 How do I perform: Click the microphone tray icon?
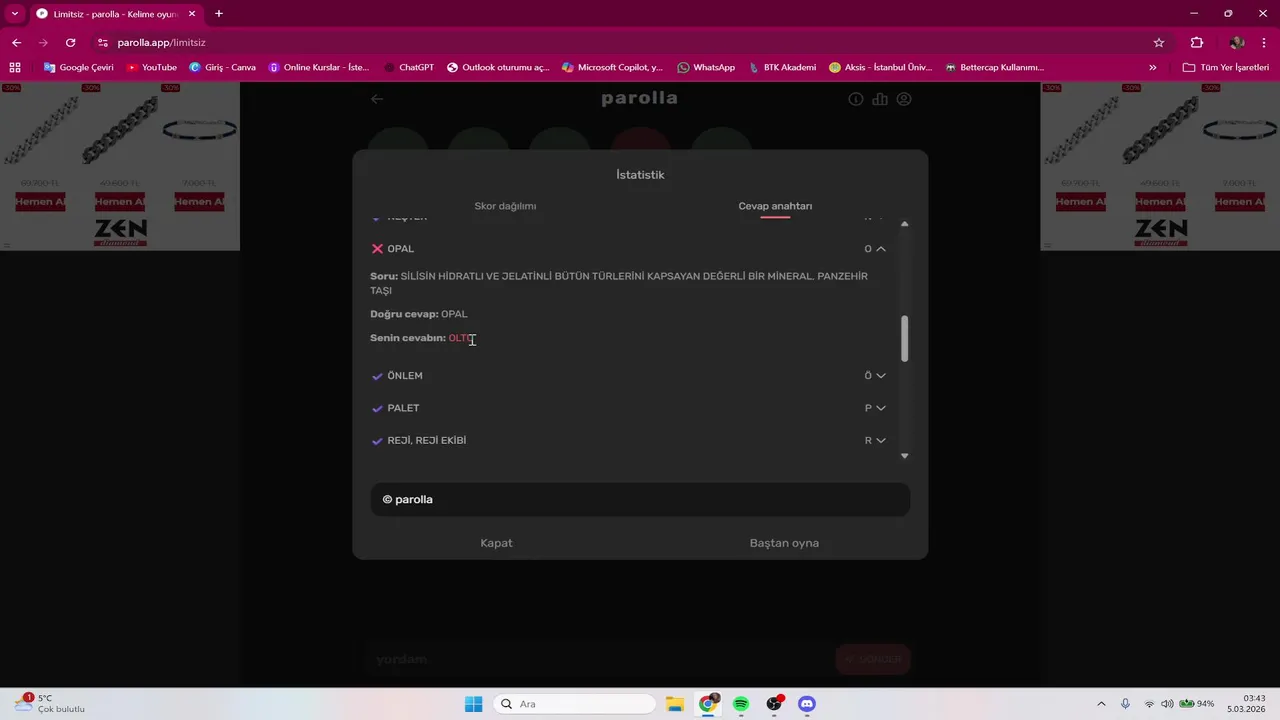point(1126,704)
